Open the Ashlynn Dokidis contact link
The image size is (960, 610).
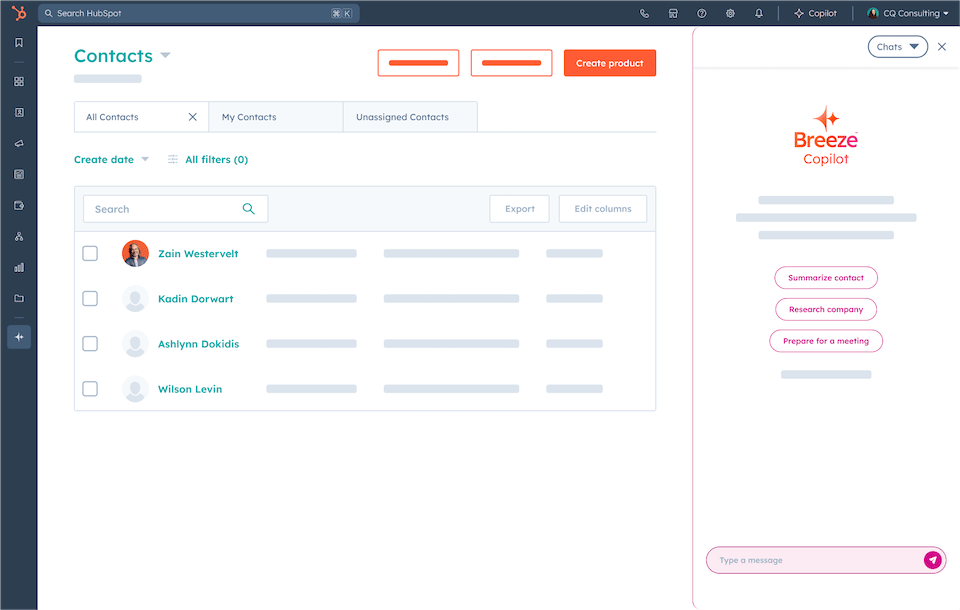198,344
